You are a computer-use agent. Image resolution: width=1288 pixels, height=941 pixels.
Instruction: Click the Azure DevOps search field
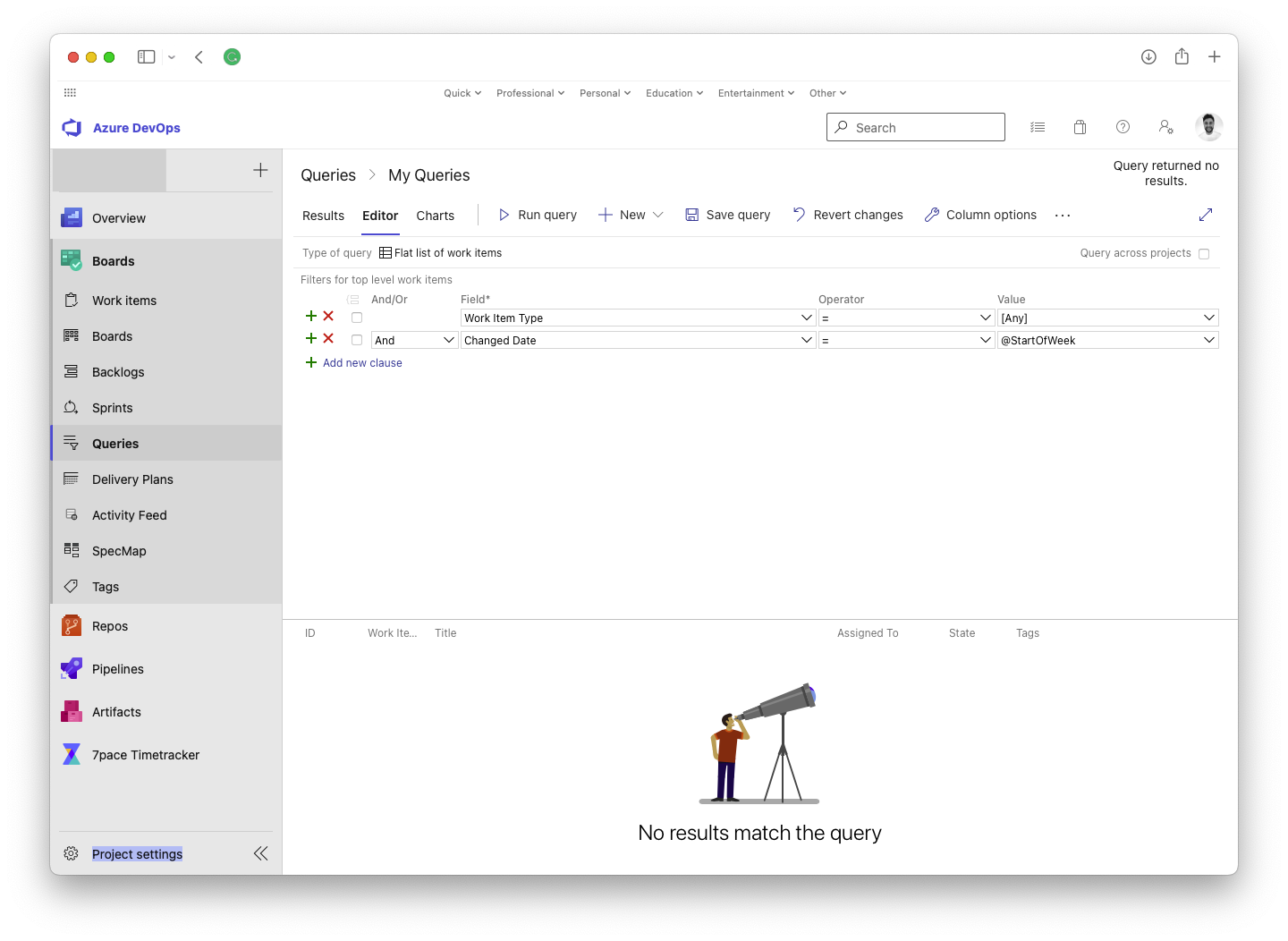click(x=916, y=127)
